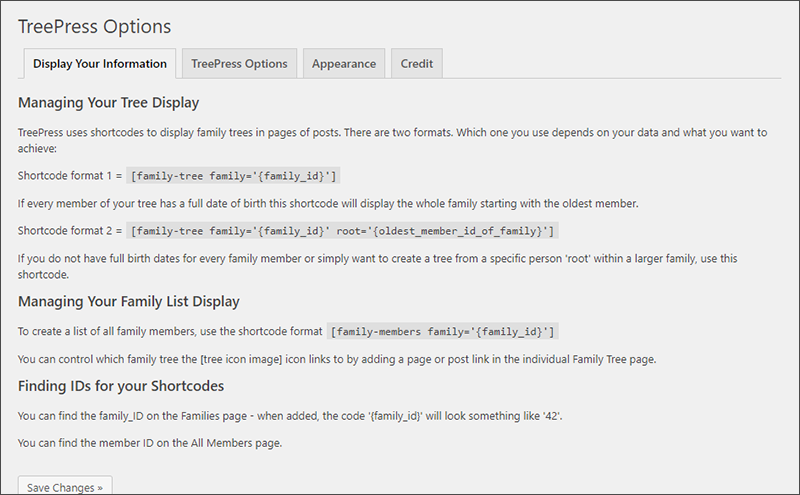This screenshot has width=800, height=495.
Task: Switch to Display Your Information tab
Action: [x=100, y=64]
